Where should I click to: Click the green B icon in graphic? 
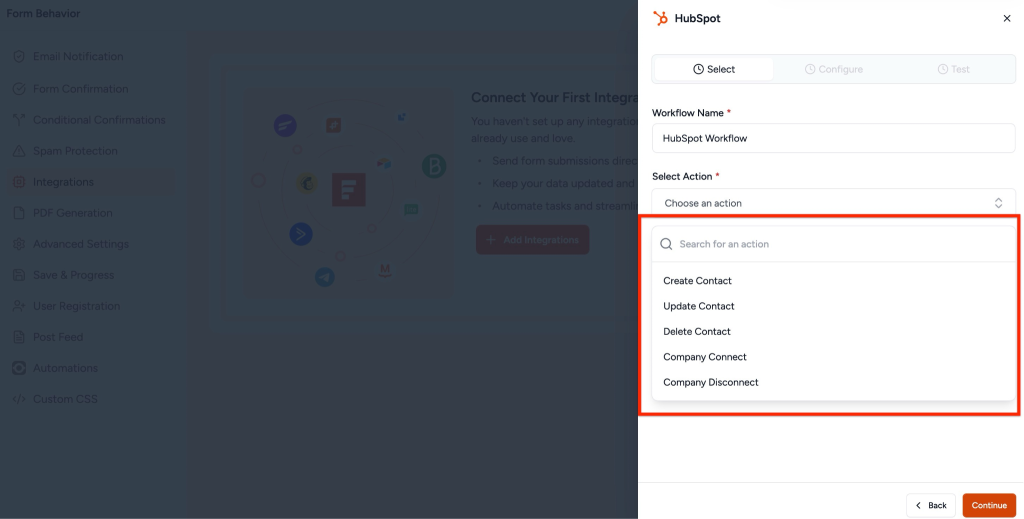(x=434, y=166)
